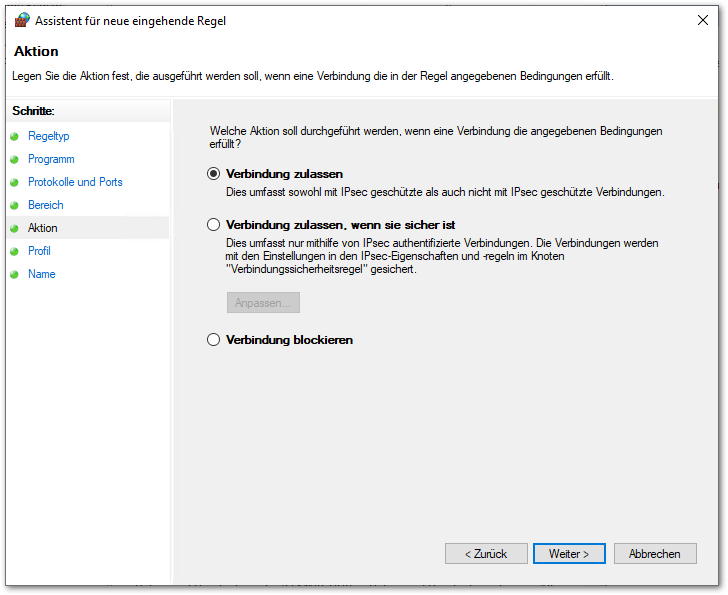Choose 'Verbindung zulassen, wenn sie sicher ist'
728x595 pixels.
point(213,225)
